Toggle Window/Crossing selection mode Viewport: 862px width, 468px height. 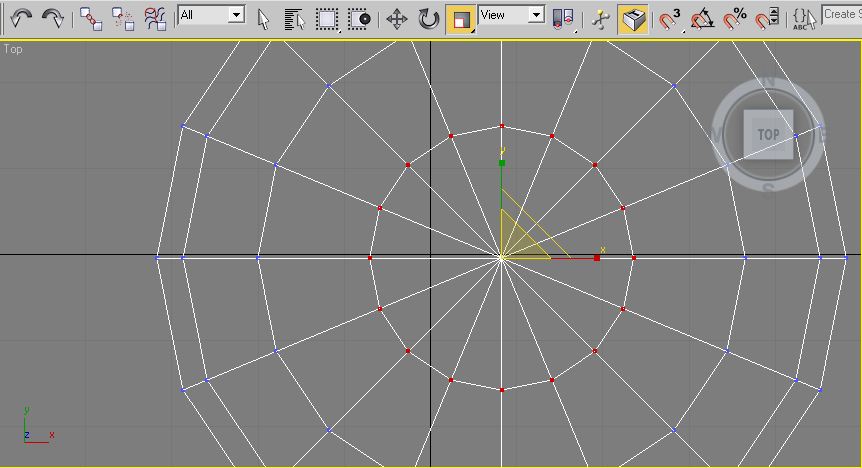359,18
